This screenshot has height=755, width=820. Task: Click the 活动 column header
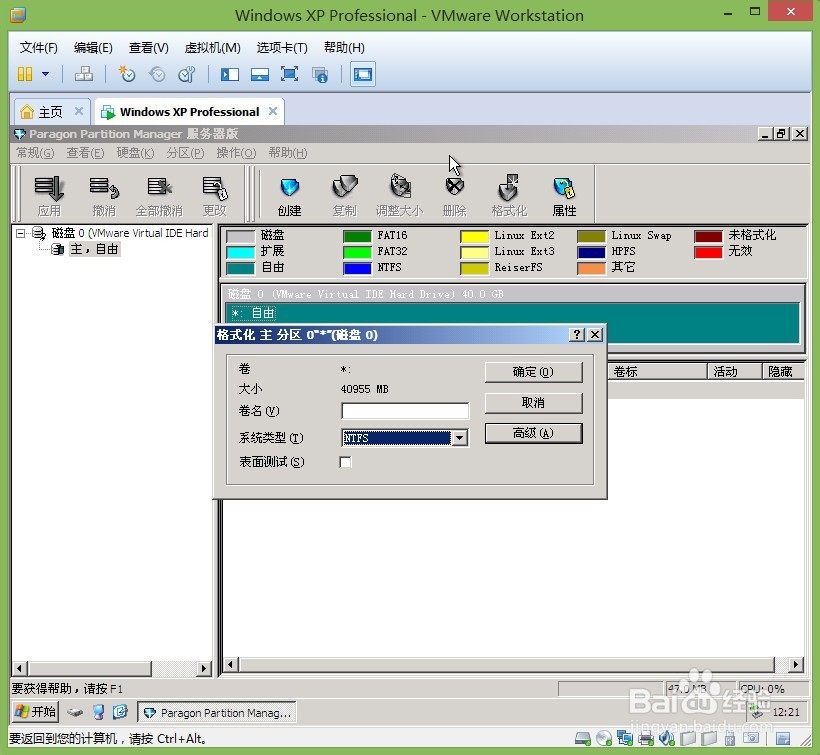tap(734, 372)
